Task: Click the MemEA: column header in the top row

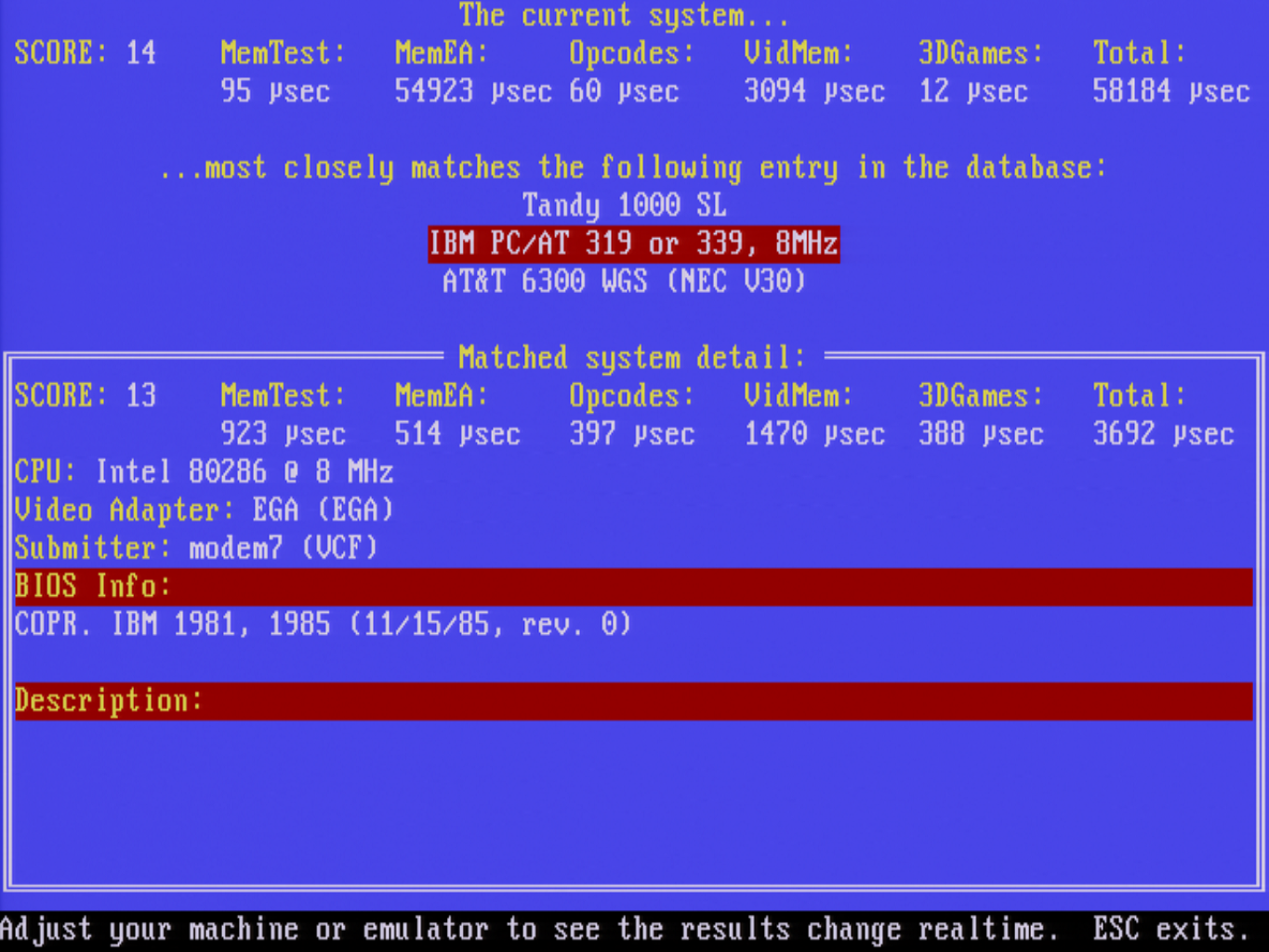Action: 442,53
